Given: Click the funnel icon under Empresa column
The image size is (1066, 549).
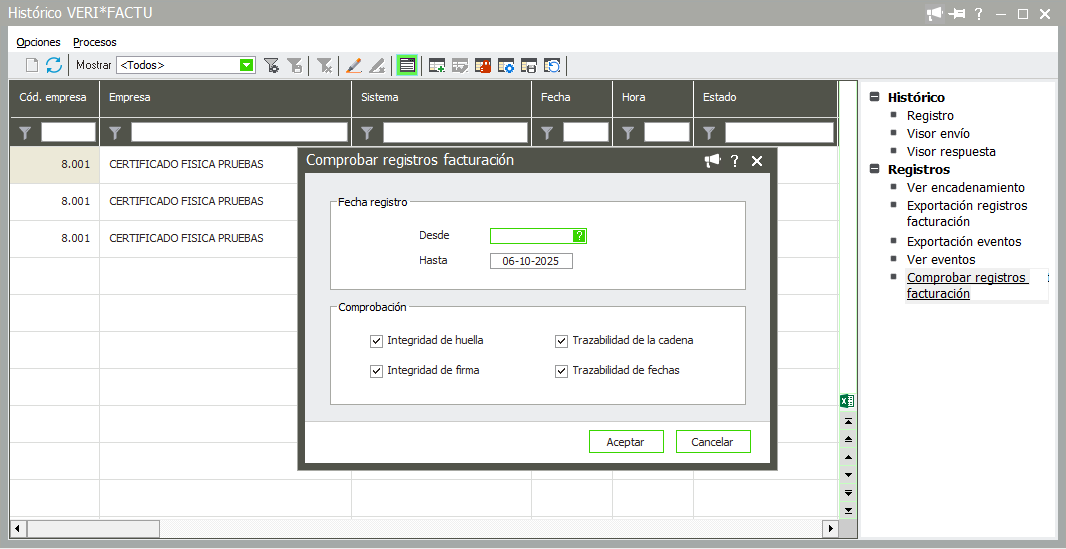Looking at the screenshot, I should pos(115,132).
